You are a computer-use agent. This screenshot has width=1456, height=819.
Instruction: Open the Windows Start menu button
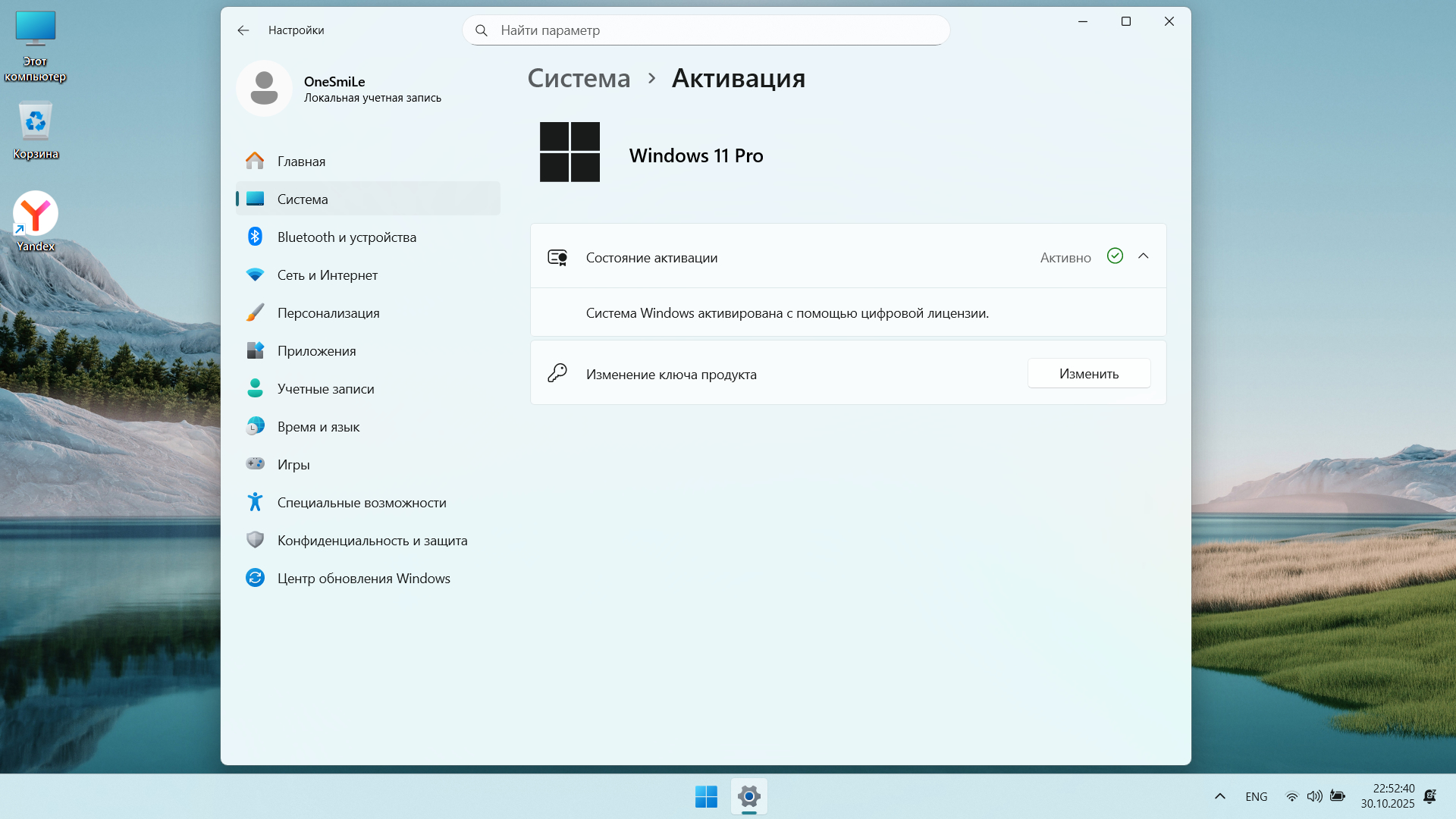(x=706, y=796)
